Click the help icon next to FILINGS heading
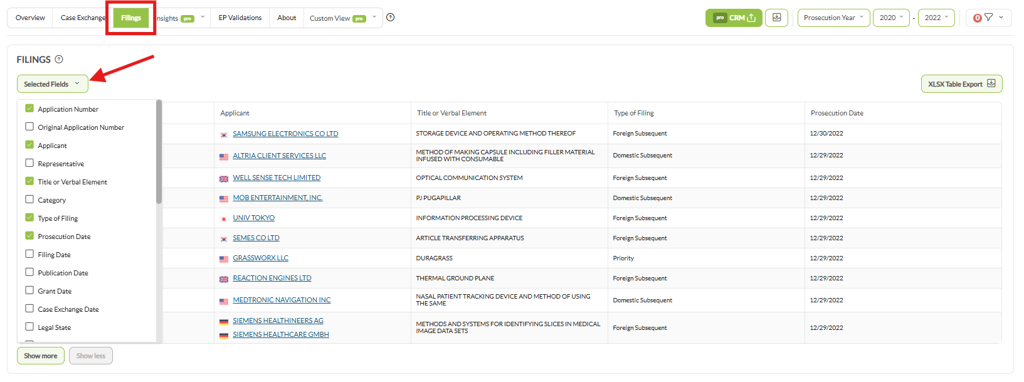Image resolution: width=1024 pixels, height=382 pixels. tap(59, 59)
